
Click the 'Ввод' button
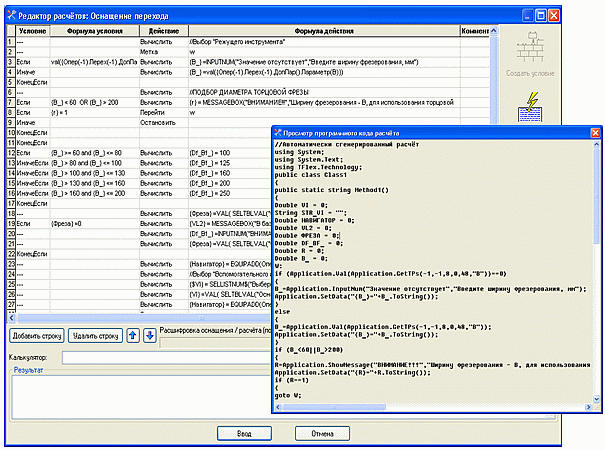point(244,433)
